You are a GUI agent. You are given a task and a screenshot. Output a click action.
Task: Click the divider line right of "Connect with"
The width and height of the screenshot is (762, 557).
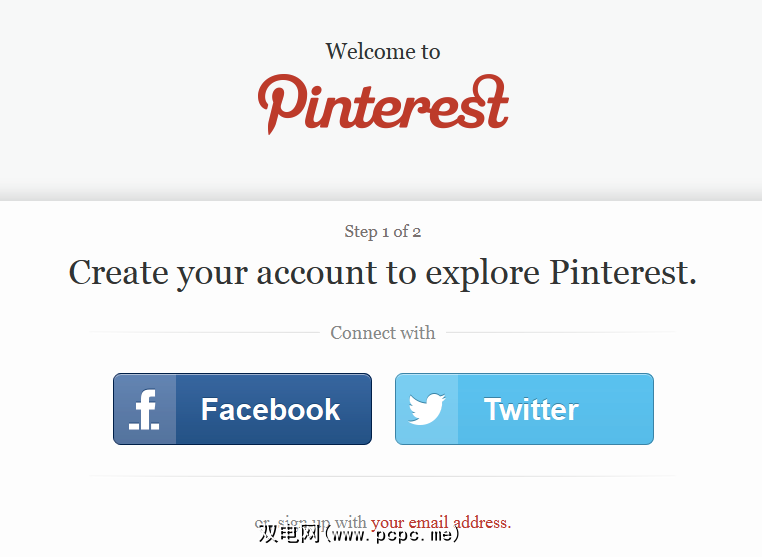click(x=558, y=332)
